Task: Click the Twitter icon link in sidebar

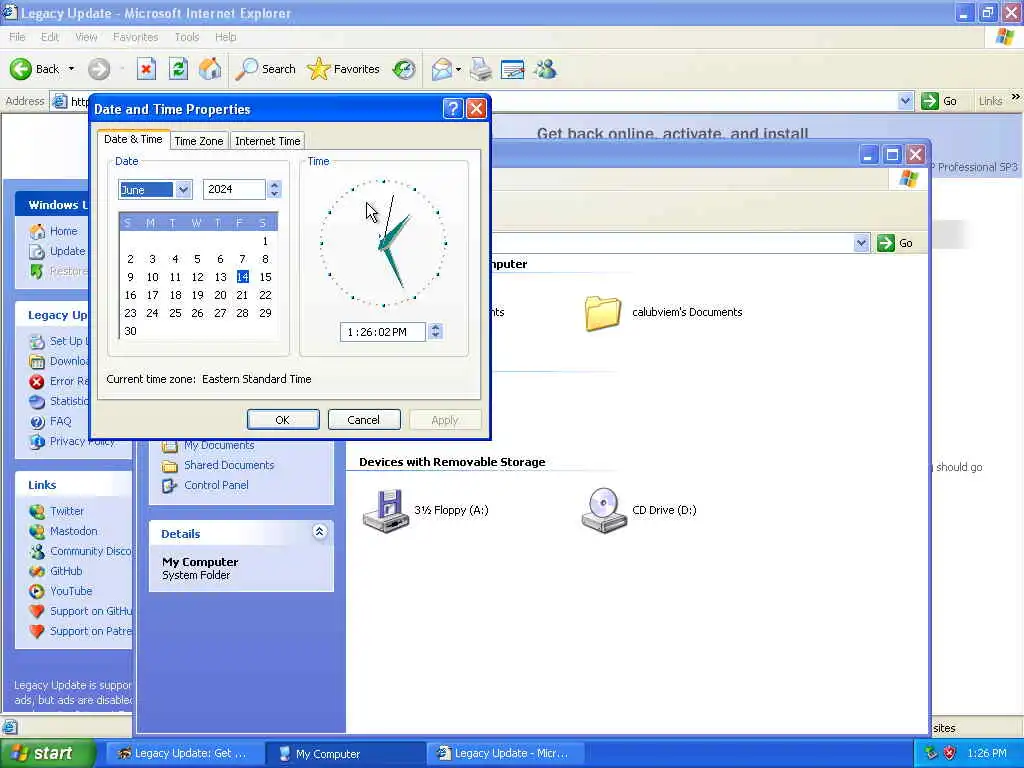Action: pos(37,511)
